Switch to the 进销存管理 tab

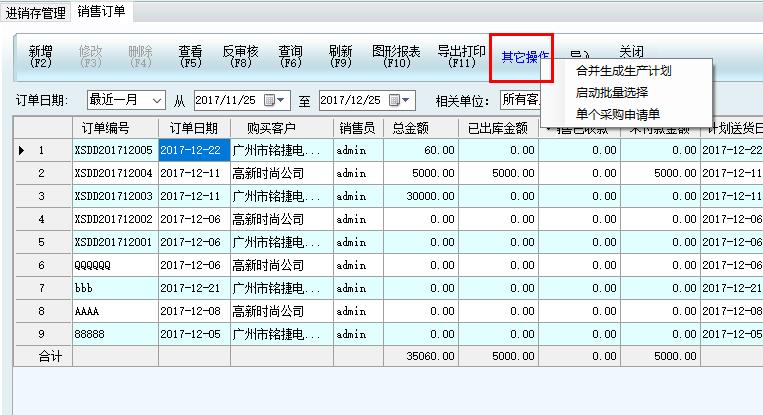(35, 12)
